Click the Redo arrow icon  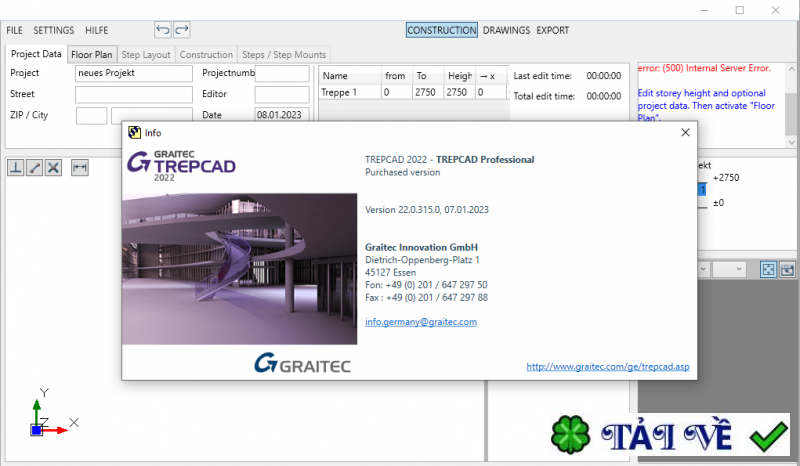pyautogui.click(x=182, y=30)
